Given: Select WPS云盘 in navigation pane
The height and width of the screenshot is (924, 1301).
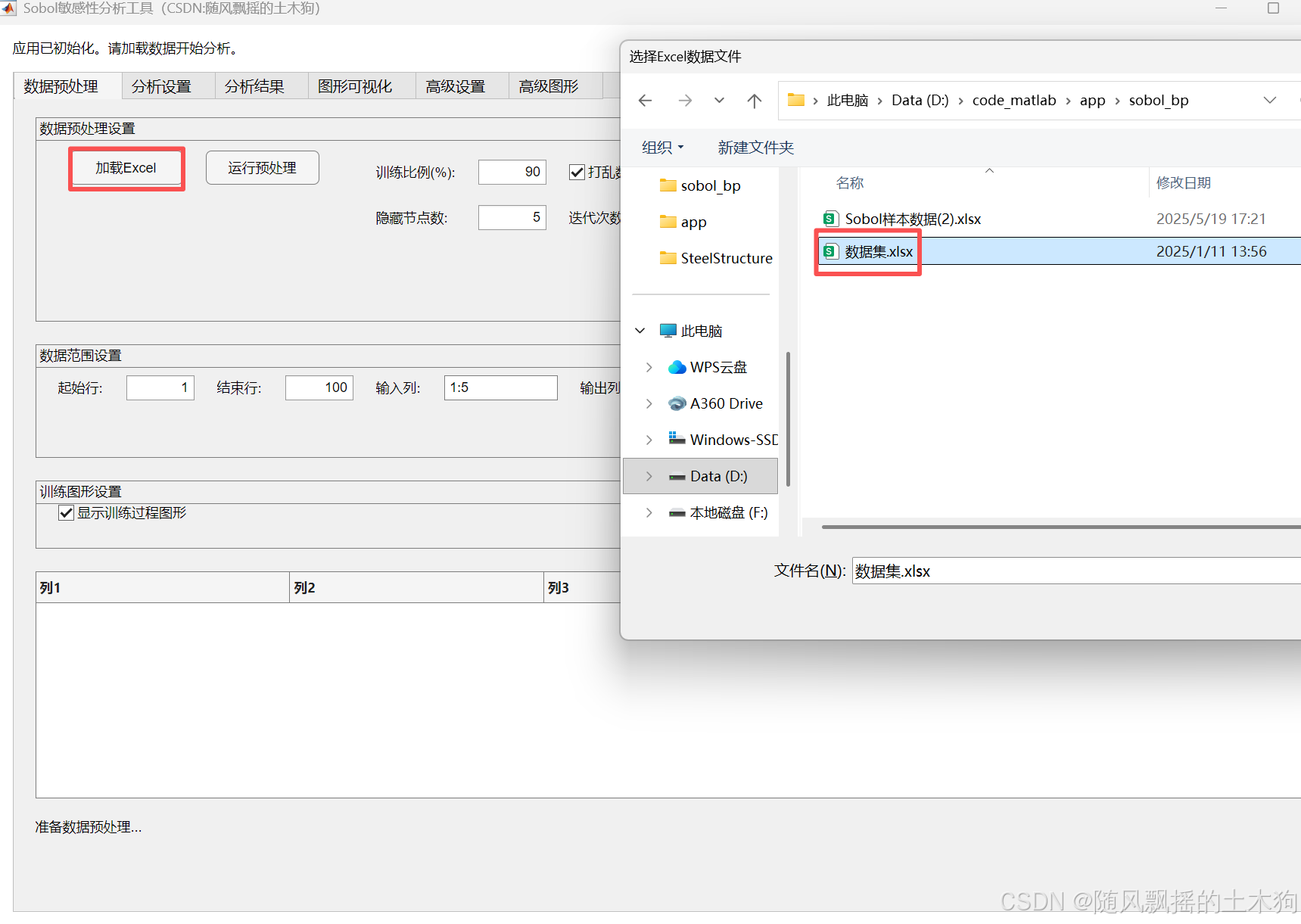Looking at the screenshot, I should [708, 367].
